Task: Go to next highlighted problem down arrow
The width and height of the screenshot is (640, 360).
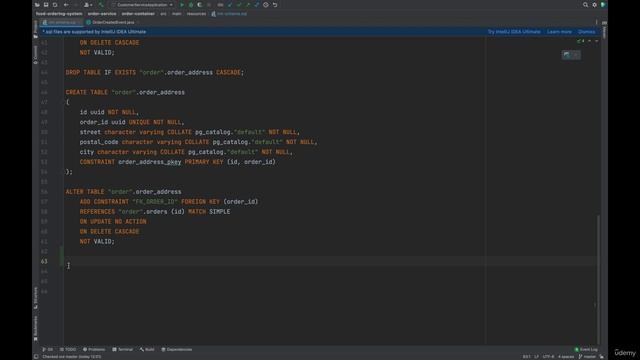Action: [596, 41]
